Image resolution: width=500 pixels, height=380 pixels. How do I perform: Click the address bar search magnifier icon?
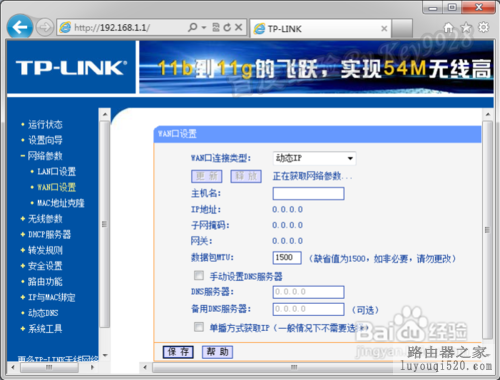pos(192,27)
